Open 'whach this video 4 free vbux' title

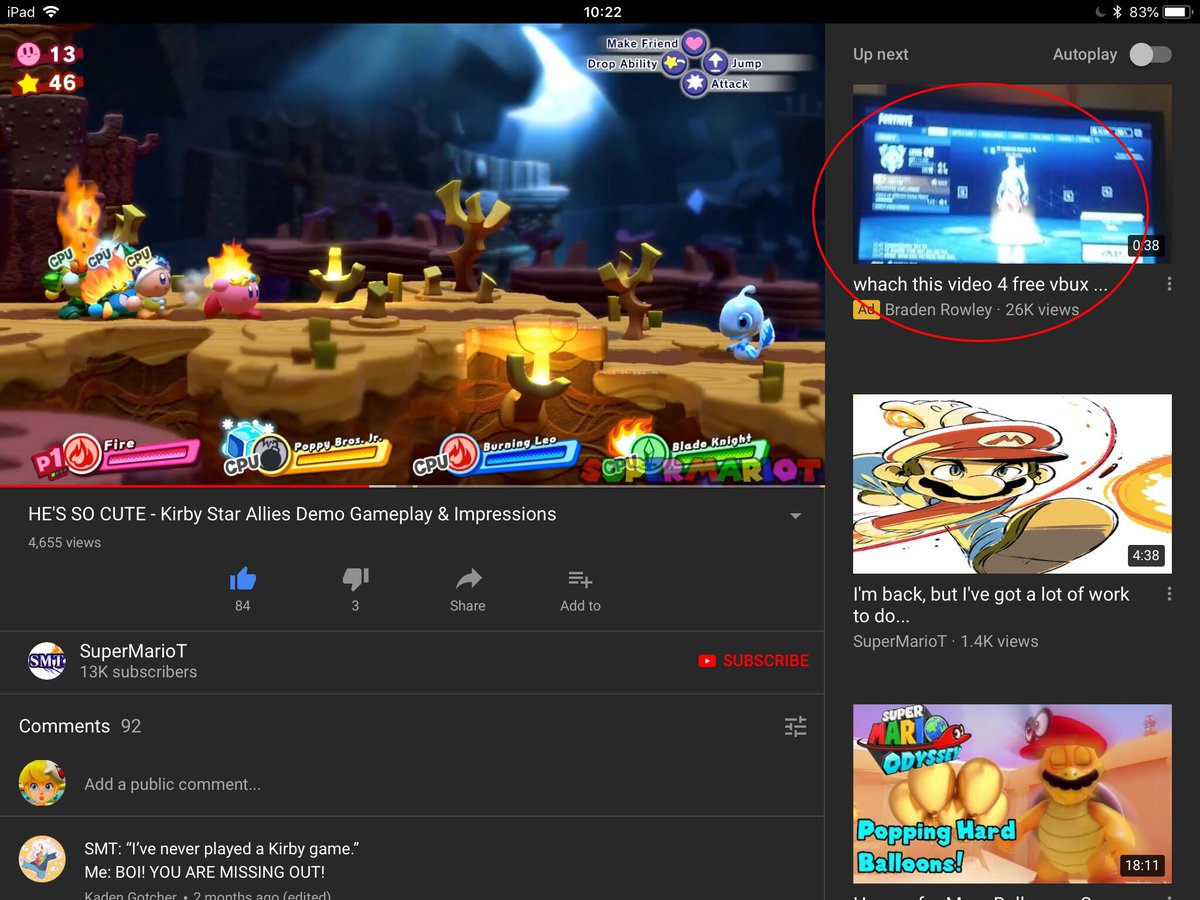980,285
